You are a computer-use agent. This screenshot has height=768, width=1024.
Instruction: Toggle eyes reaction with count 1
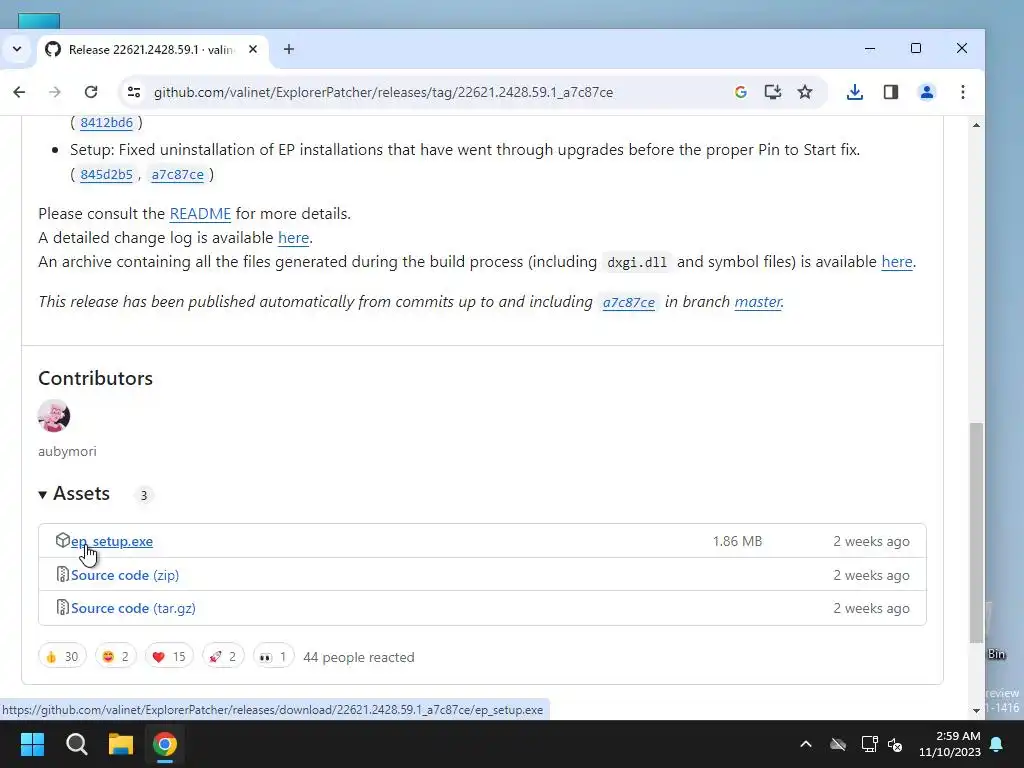click(x=274, y=657)
